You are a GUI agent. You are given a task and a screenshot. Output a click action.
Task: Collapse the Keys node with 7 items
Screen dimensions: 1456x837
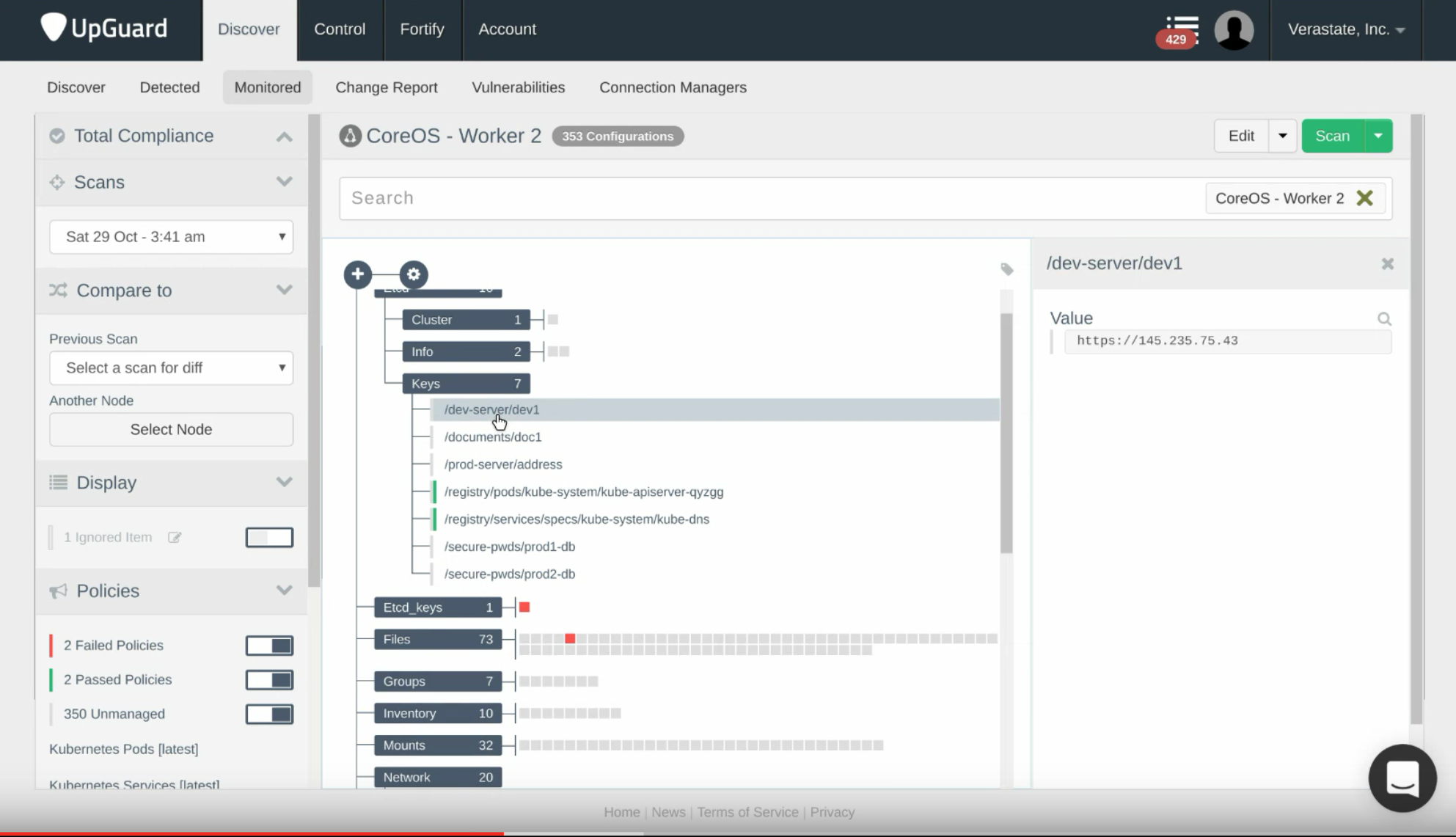466,384
